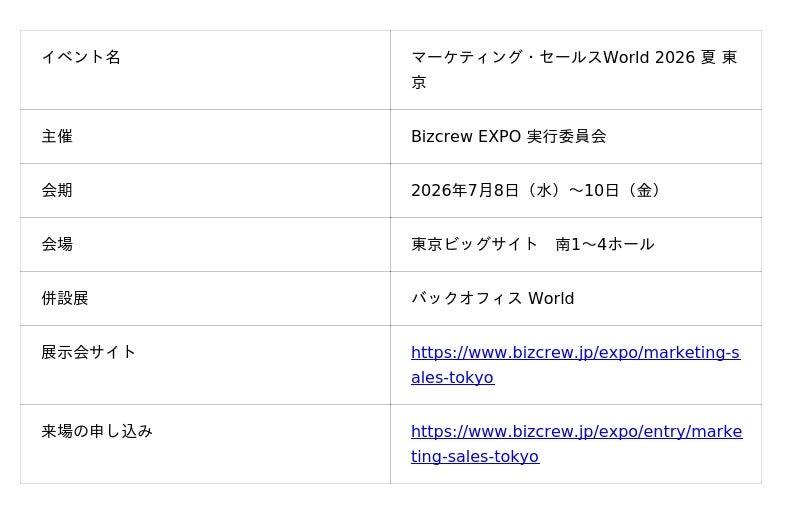The height and width of the screenshot is (514, 800).
Task: Click the 会期 label cell
Action: 205,190
